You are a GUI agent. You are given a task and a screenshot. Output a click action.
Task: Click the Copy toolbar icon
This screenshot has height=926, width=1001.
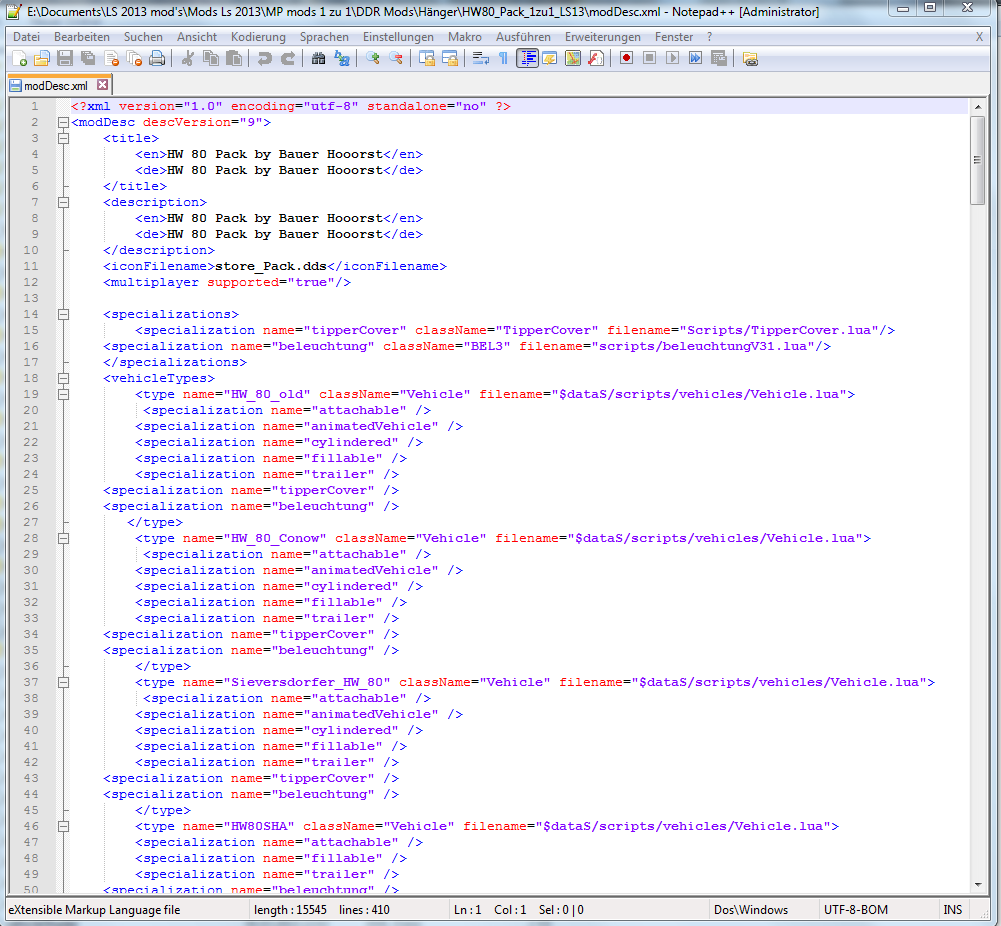[211, 59]
